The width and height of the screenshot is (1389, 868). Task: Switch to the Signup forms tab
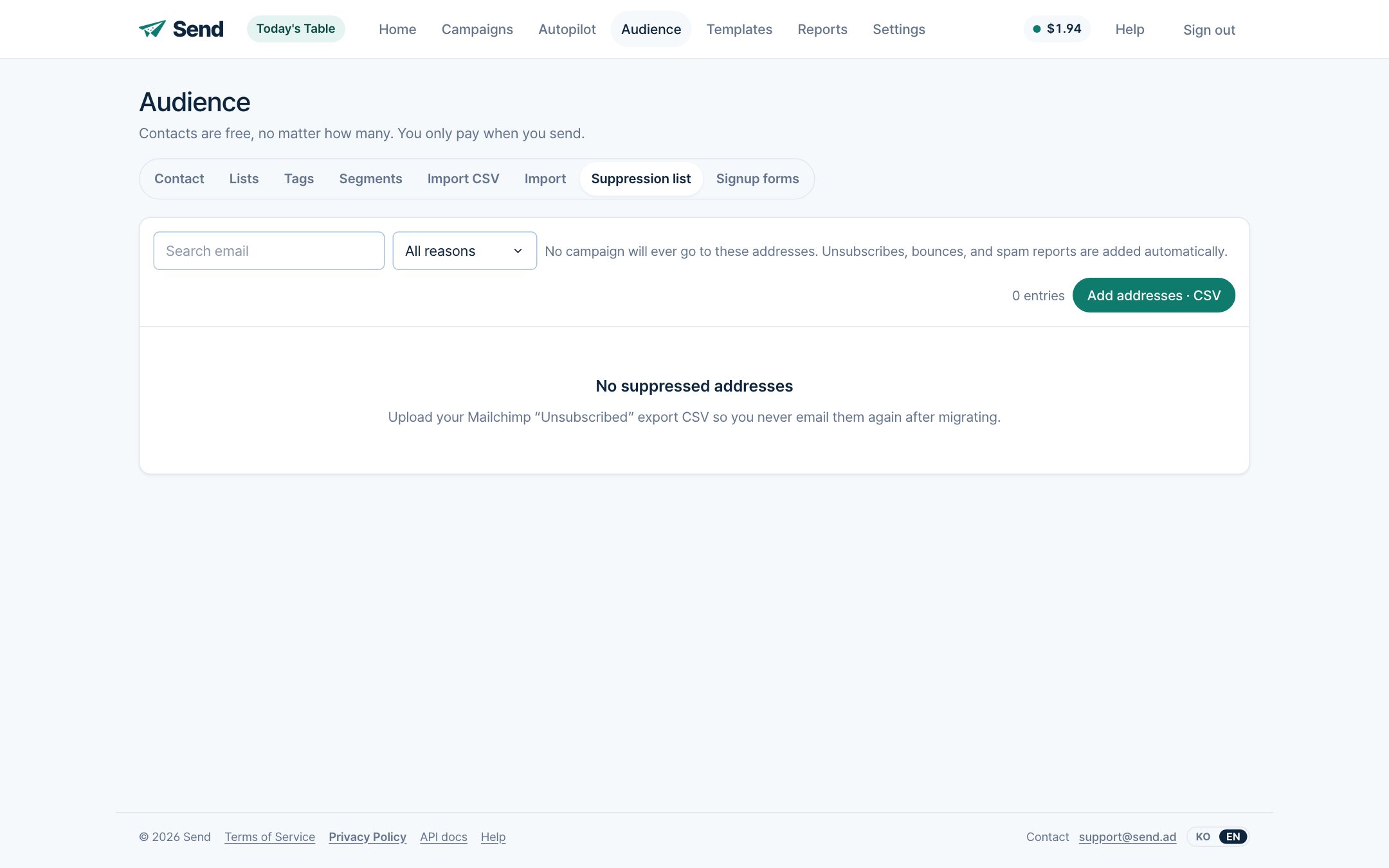(758, 179)
